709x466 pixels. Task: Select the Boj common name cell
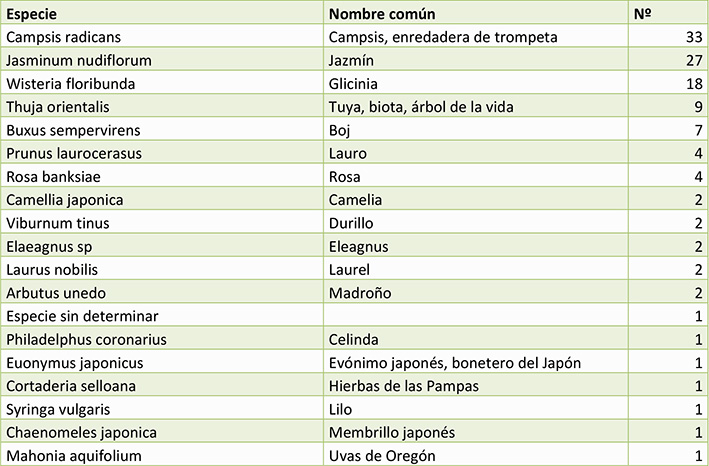[x=476, y=129]
